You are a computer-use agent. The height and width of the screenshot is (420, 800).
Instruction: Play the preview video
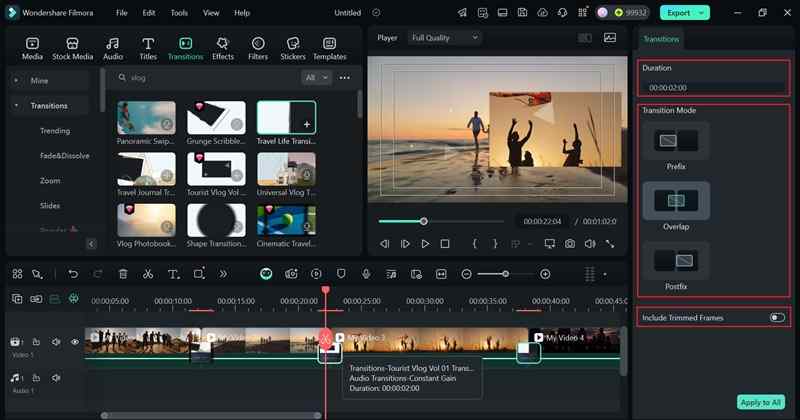click(x=425, y=244)
